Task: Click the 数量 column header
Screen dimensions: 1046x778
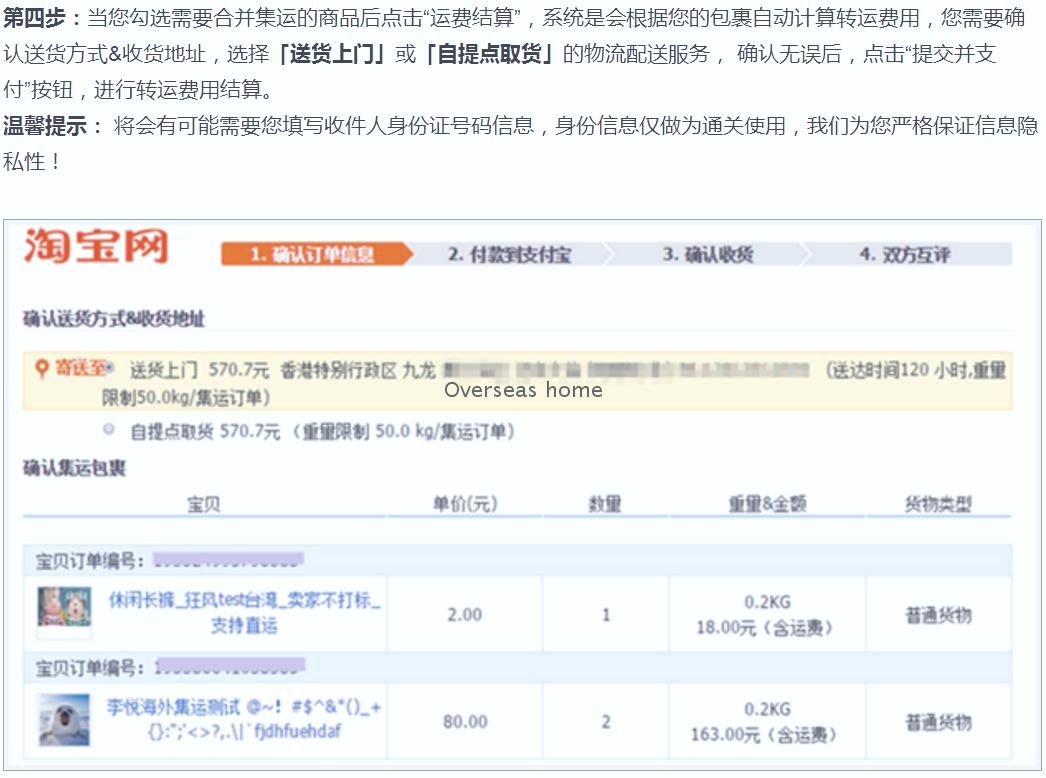Action: [x=605, y=504]
